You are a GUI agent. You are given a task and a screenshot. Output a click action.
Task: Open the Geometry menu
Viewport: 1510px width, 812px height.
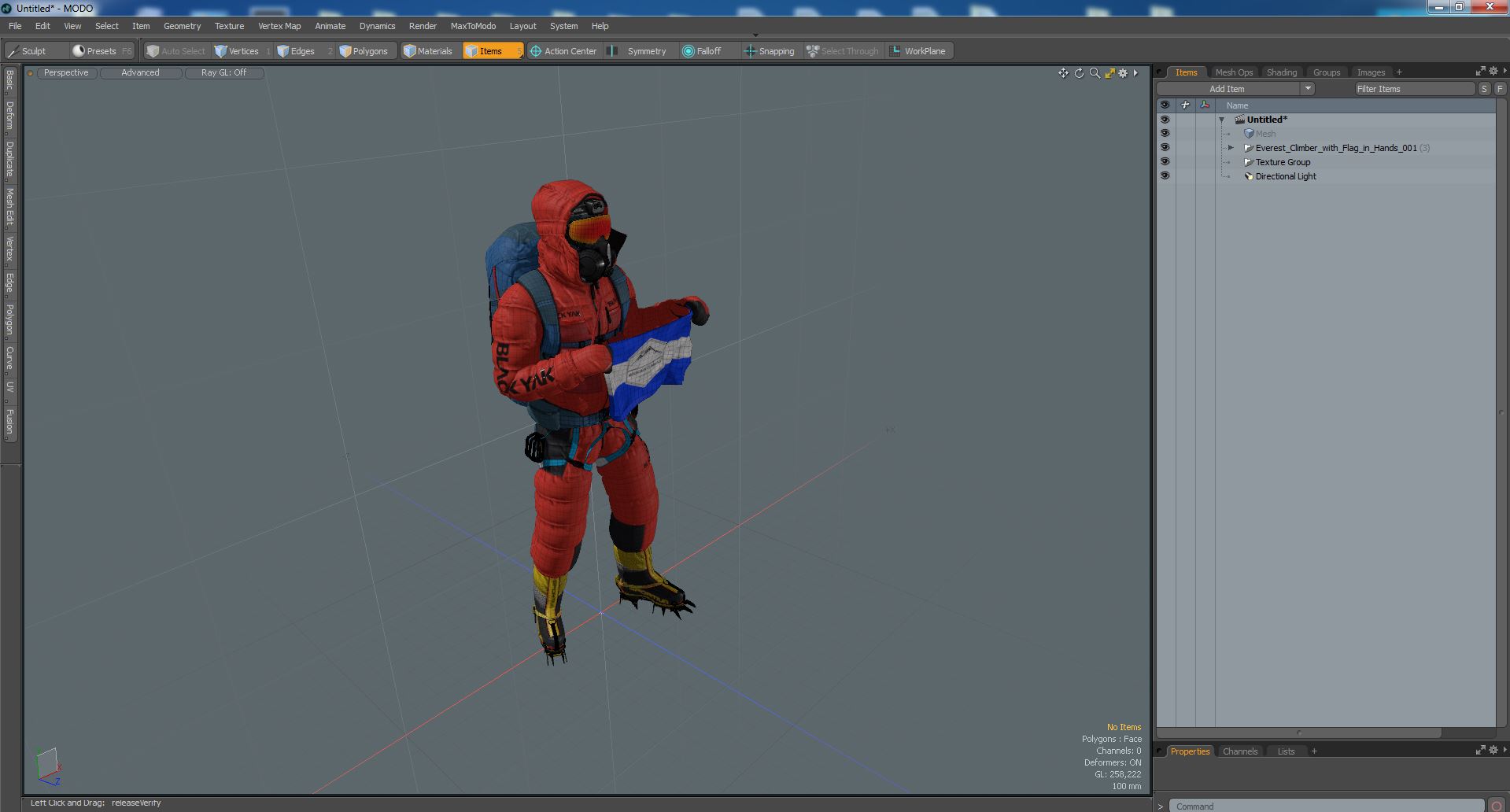click(x=182, y=26)
